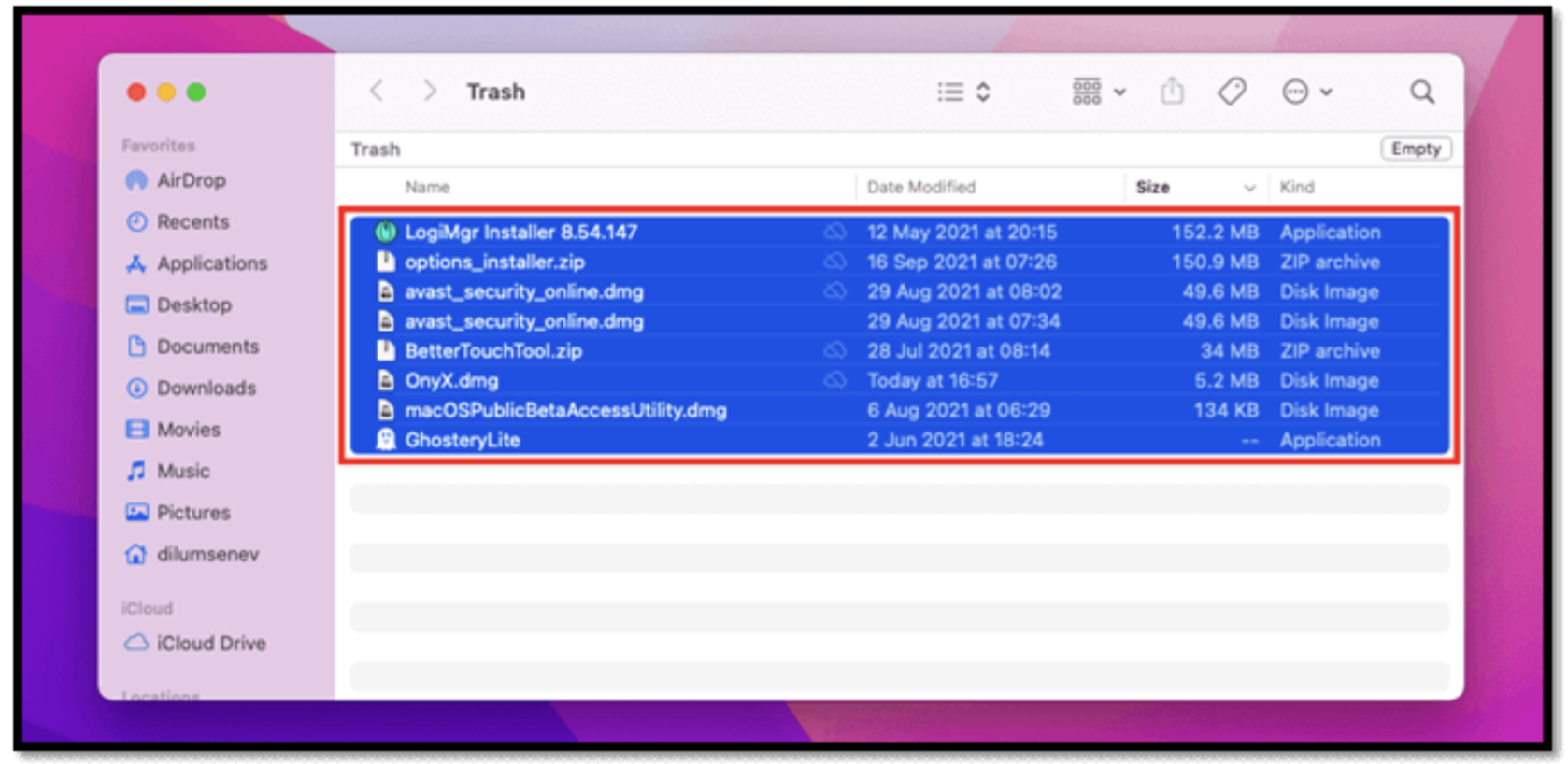The image size is (1568, 764).
Task: Click the Recents clock icon
Action: click(x=136, y=221)
